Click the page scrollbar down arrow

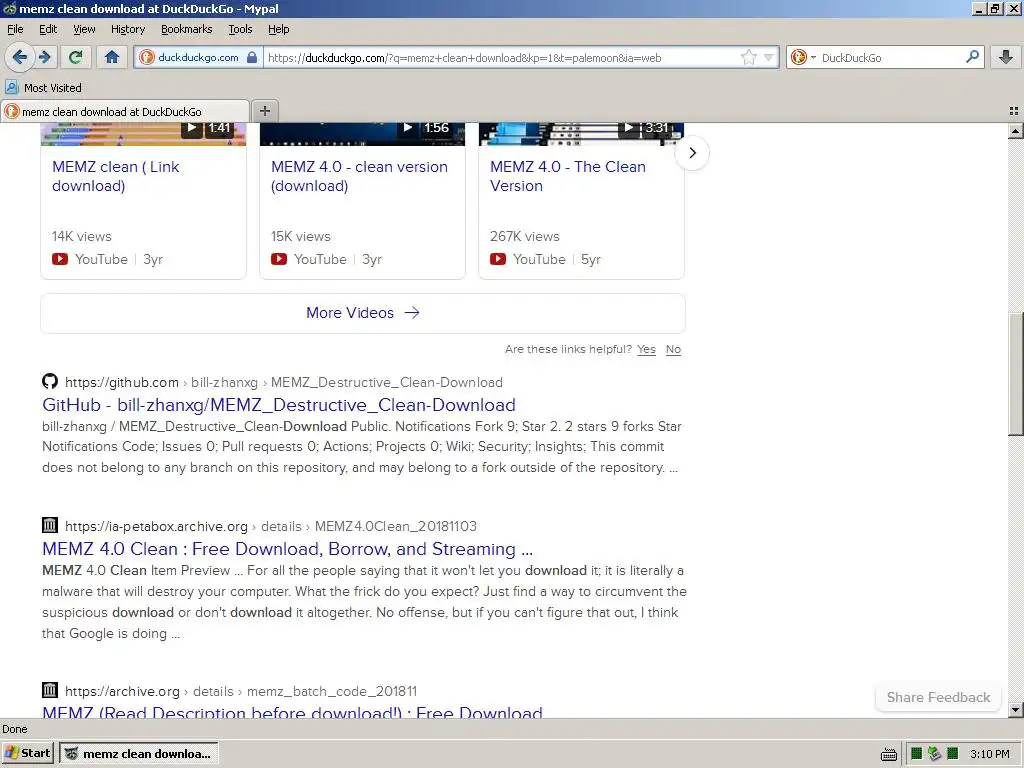(x=1016, y=709)
